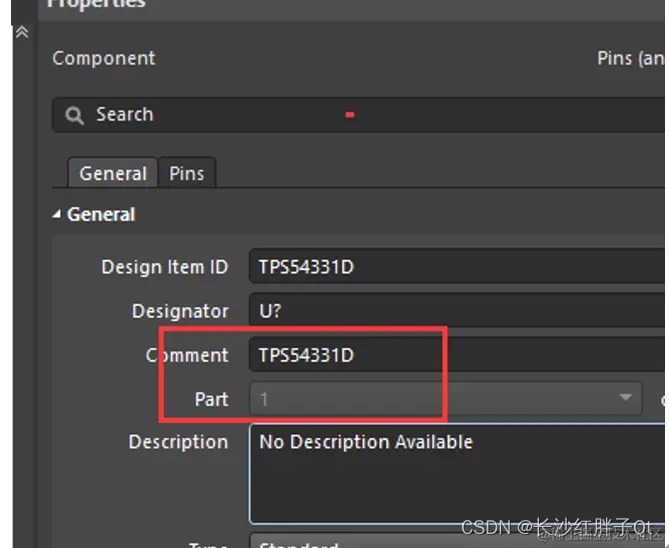Open the Type dropdown showing Standard

pyautogui.click(x=457, y=541)
